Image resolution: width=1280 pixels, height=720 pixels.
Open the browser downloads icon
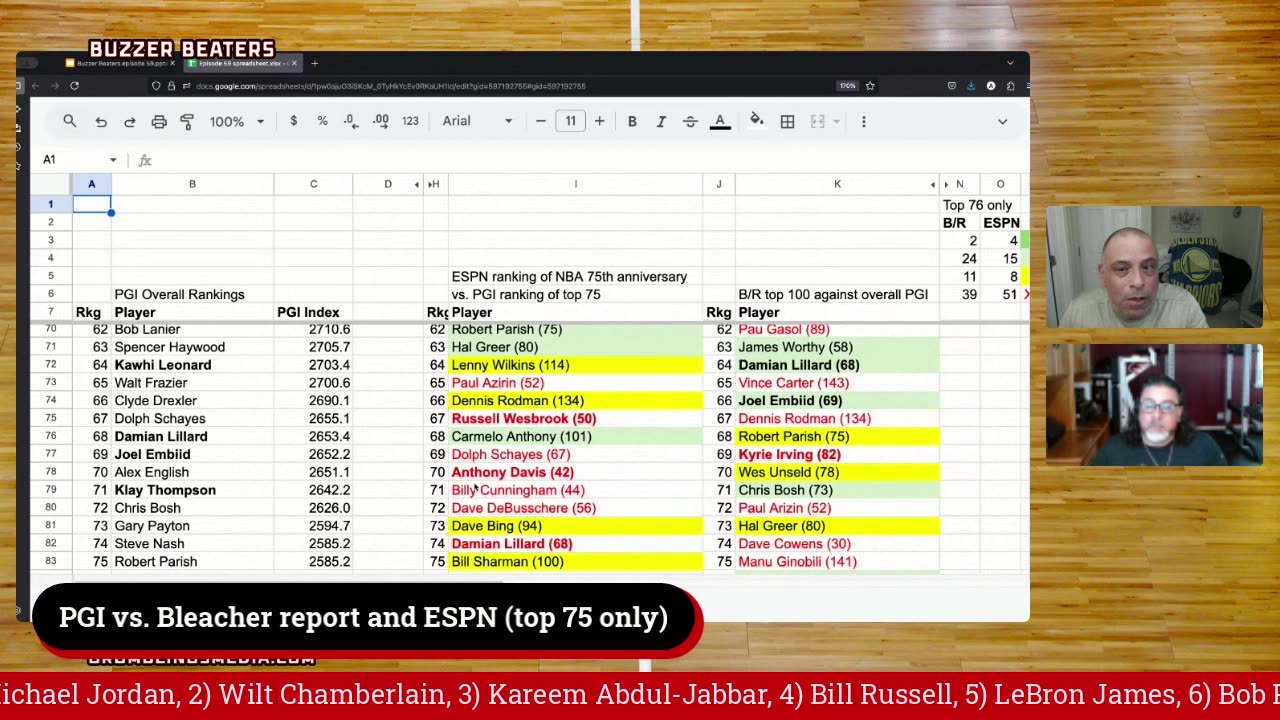971,86
